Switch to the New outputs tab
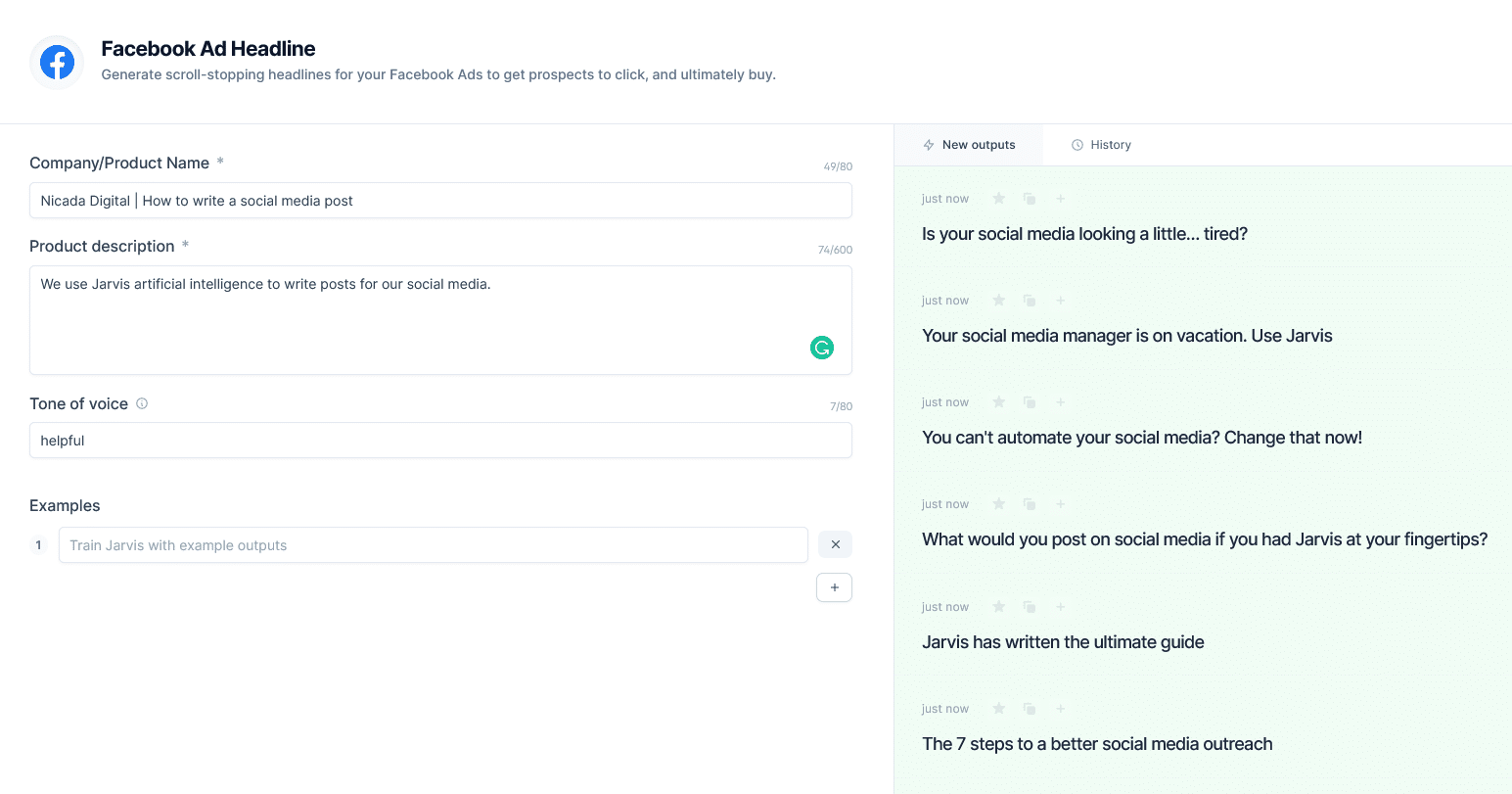This screenshot has width=1512, height=794. (969, 145)
